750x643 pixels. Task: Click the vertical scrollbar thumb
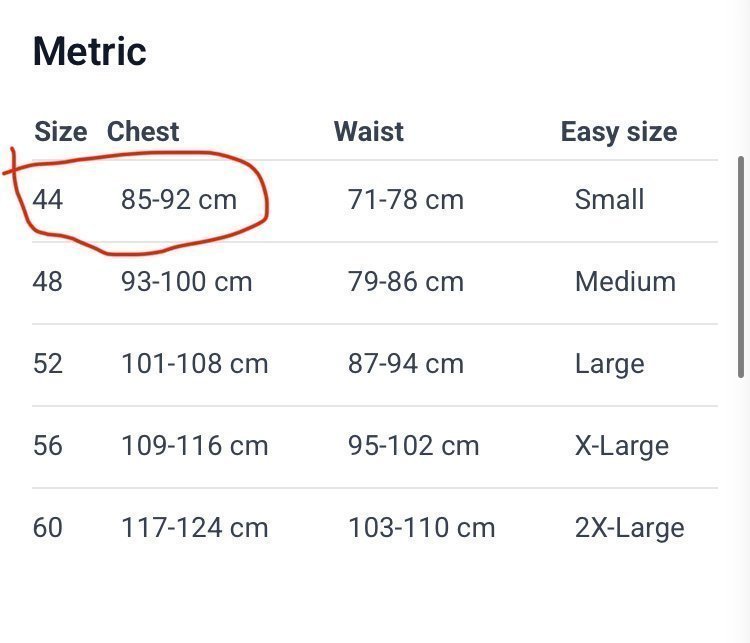pos(741,267)
